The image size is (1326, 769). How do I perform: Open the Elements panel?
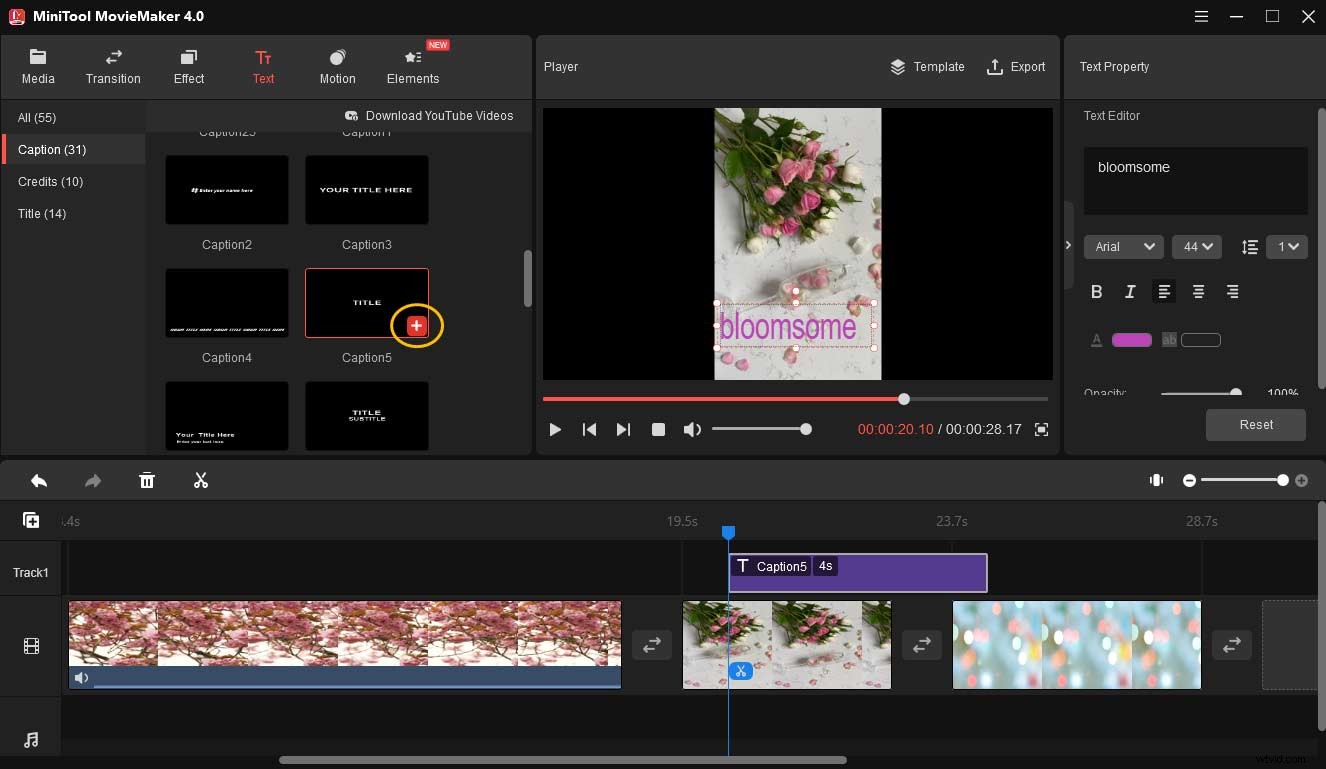click(x=412, y=66)
